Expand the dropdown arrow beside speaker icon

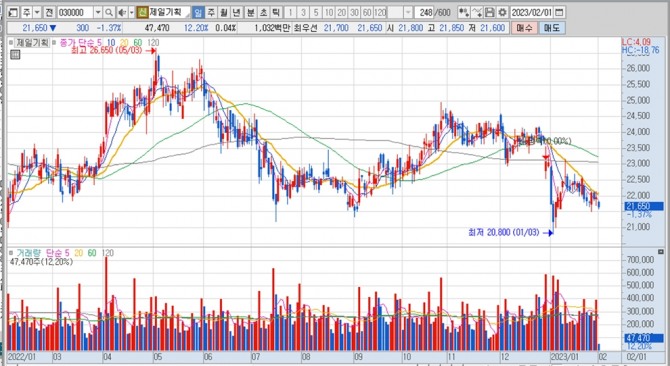click(131, 12)
